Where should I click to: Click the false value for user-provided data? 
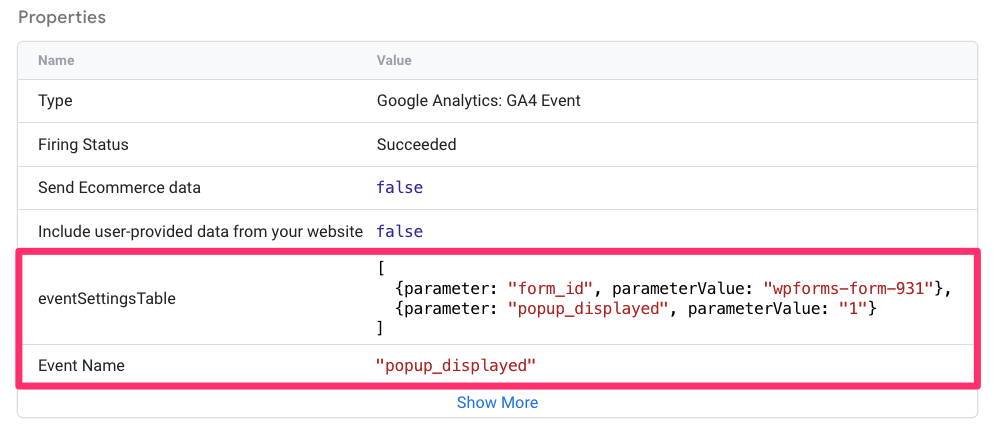[x=399, y=231]
